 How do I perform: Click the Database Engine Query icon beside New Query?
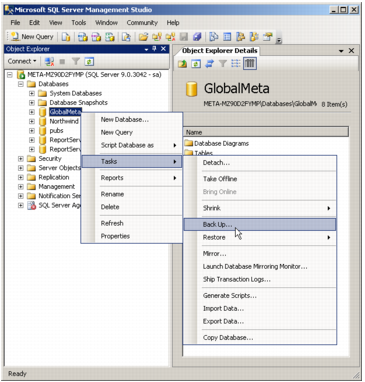[66, 37]
